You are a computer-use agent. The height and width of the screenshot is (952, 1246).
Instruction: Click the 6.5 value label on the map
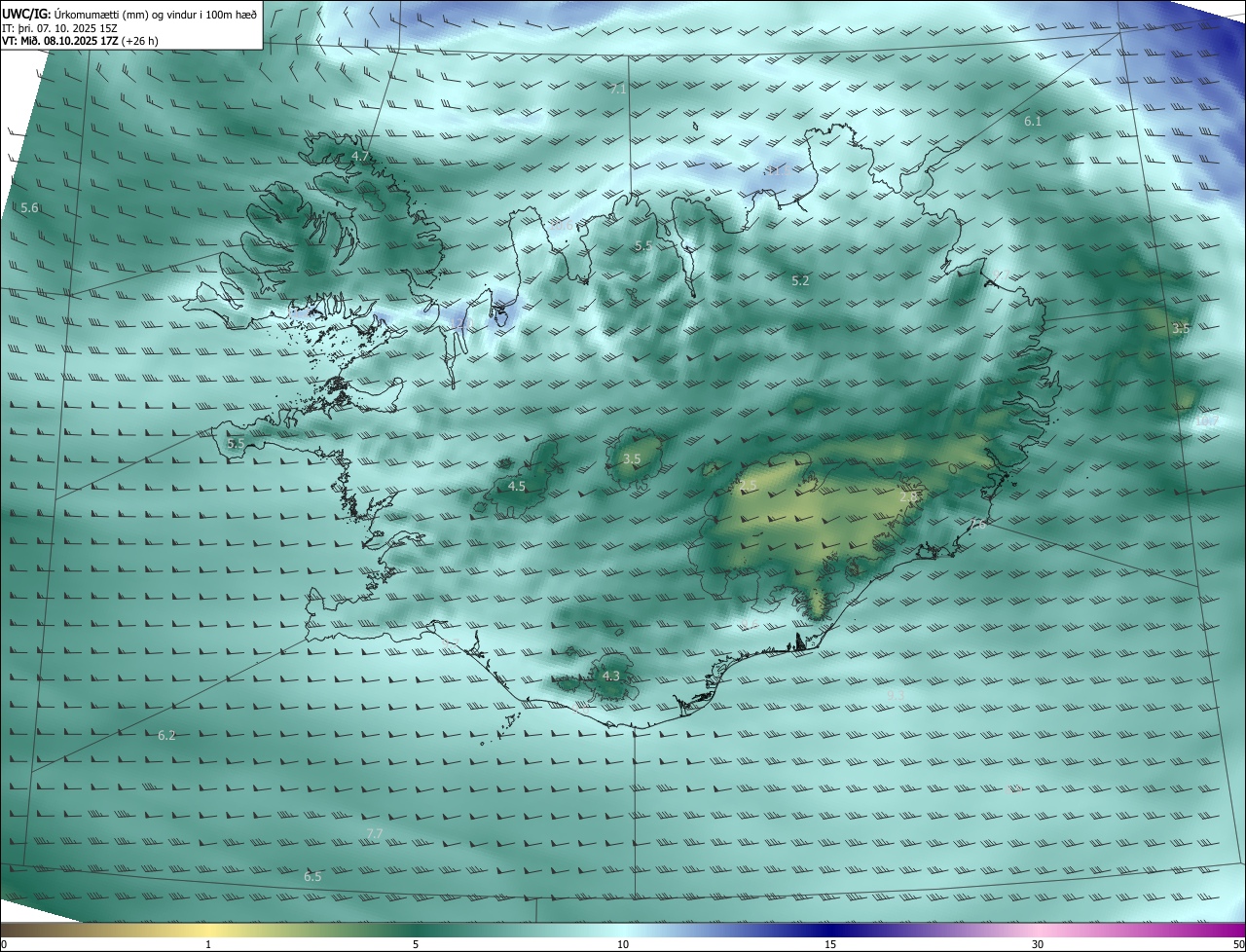click(x=312, y=877)
